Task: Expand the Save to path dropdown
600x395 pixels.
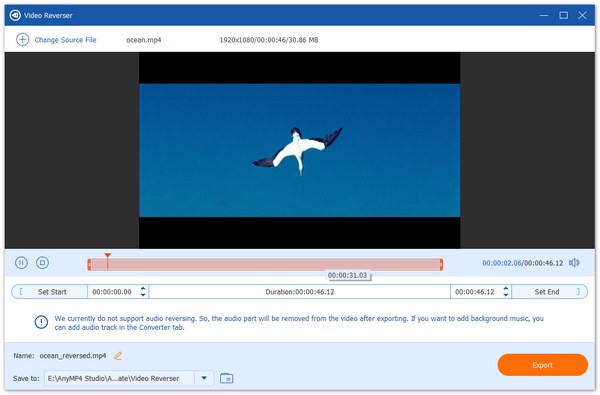Action: click(204, 379)
